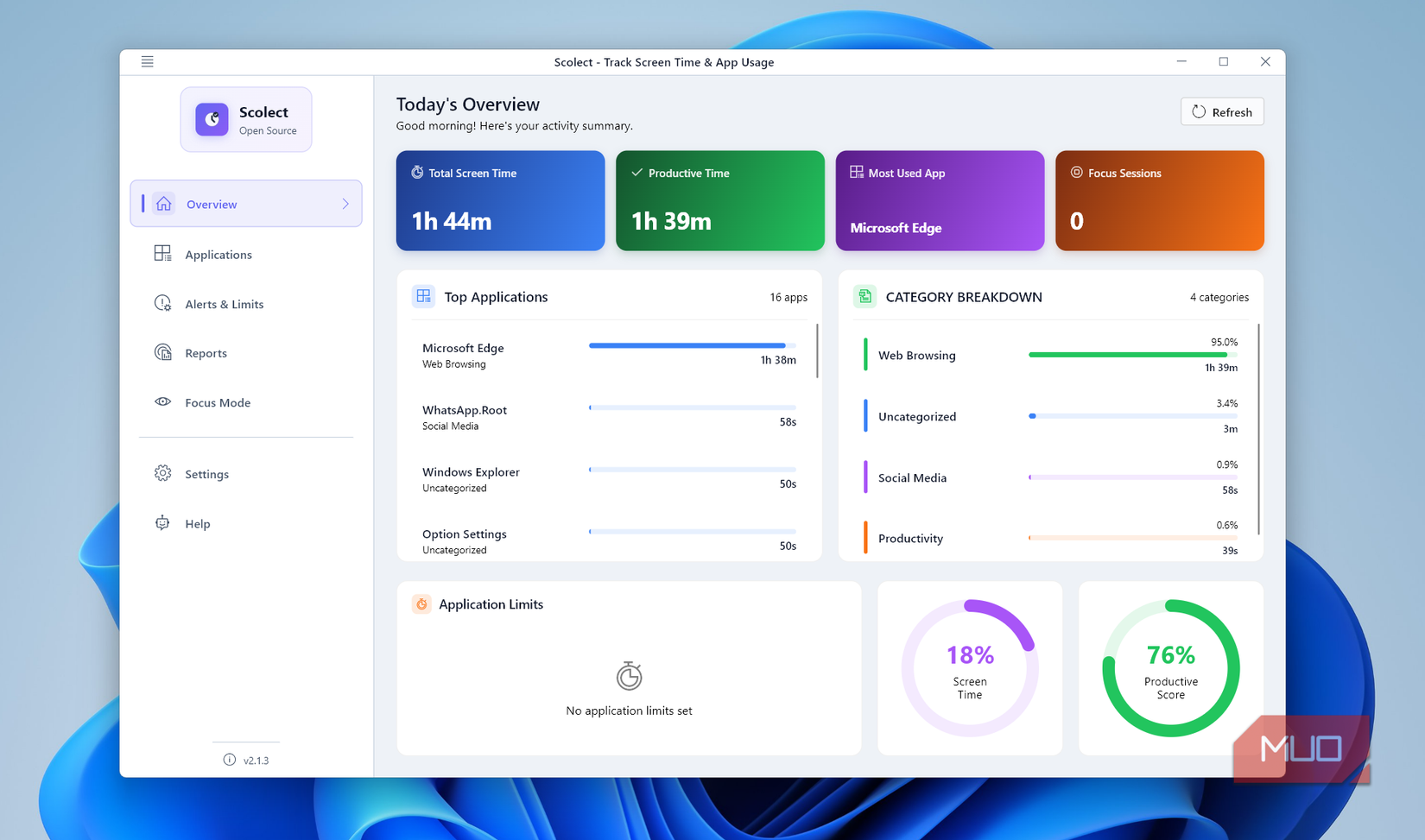Click the '1h 38m' Edge duration
The image size is (1425, 840).
pos(778,360)
